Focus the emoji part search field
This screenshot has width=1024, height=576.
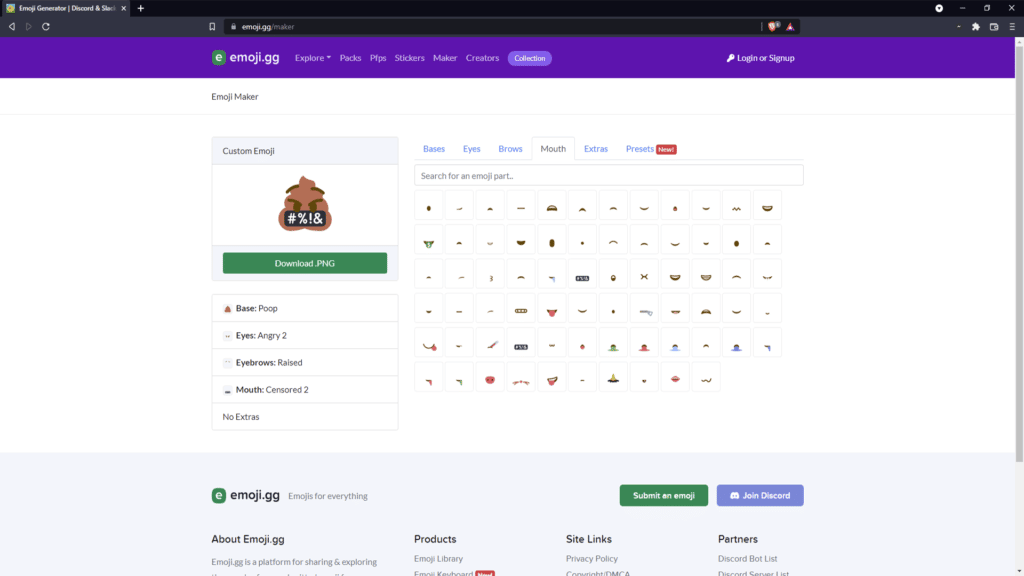click(609, 175)
